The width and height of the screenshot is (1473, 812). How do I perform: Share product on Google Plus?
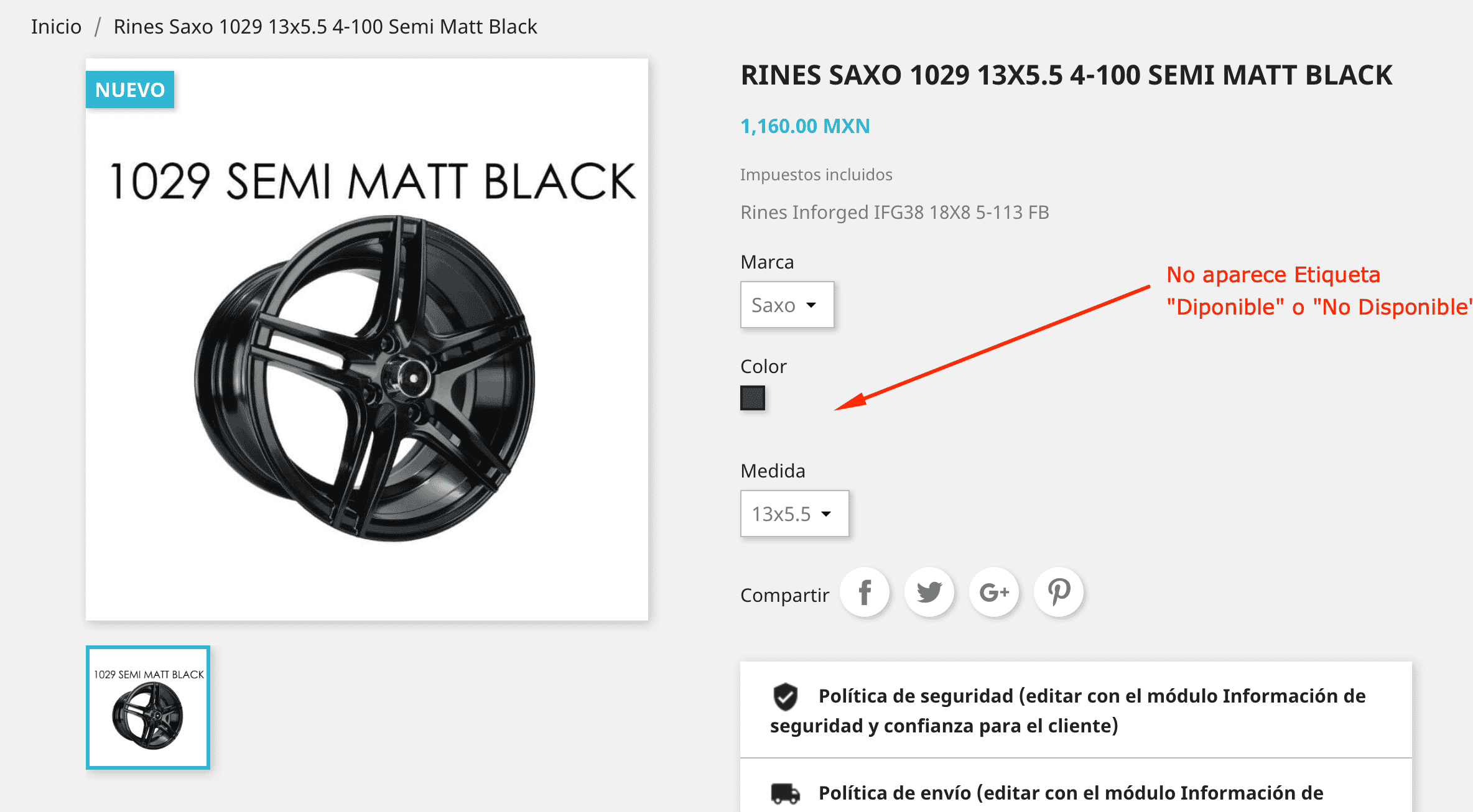[x=994, y=592]
